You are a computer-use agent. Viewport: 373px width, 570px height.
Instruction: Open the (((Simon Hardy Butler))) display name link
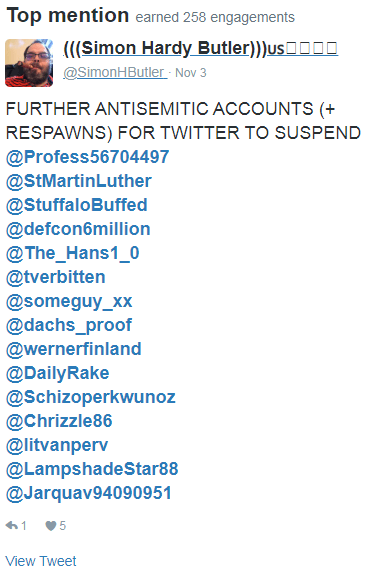click(x=201, y=48)
